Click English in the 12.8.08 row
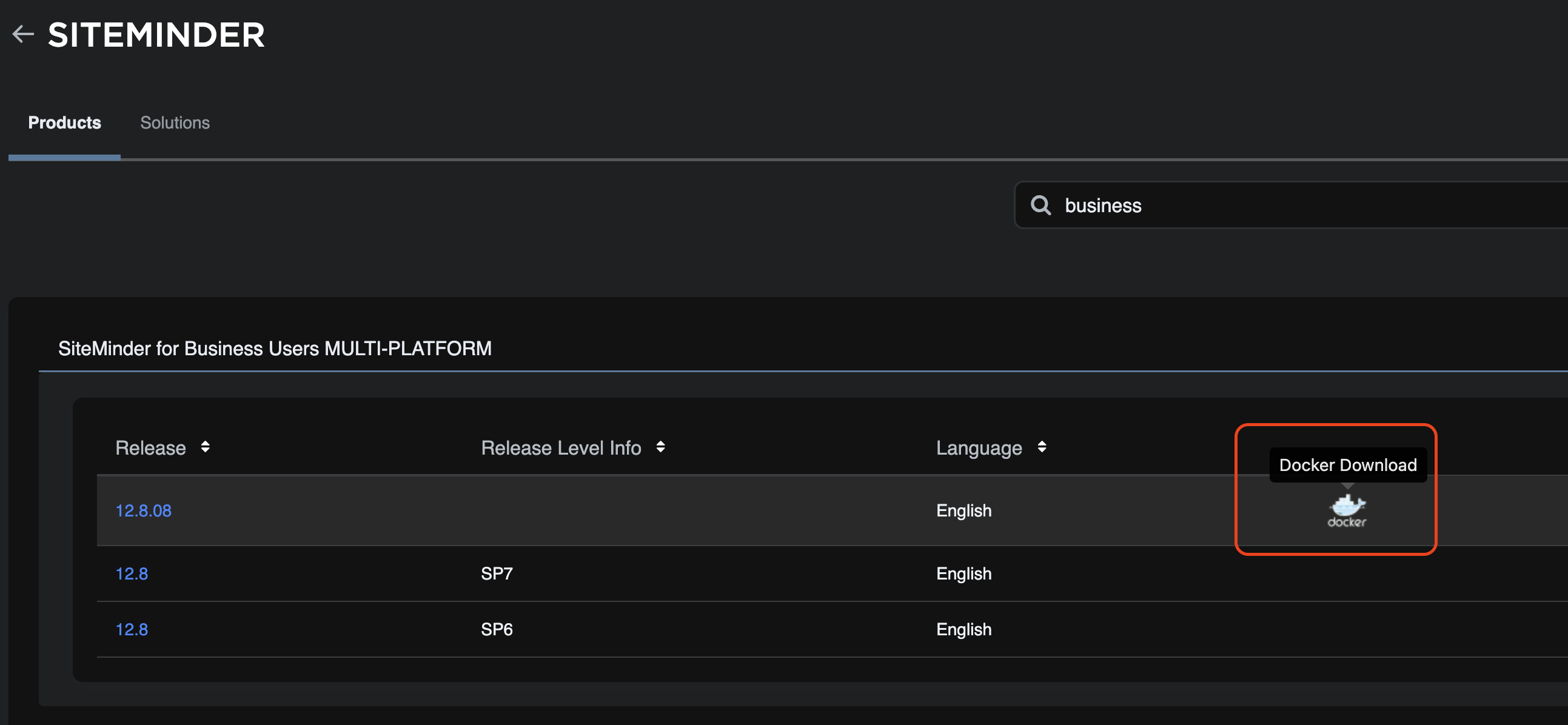Screen dimensions: 1568x725 point(963,511)
